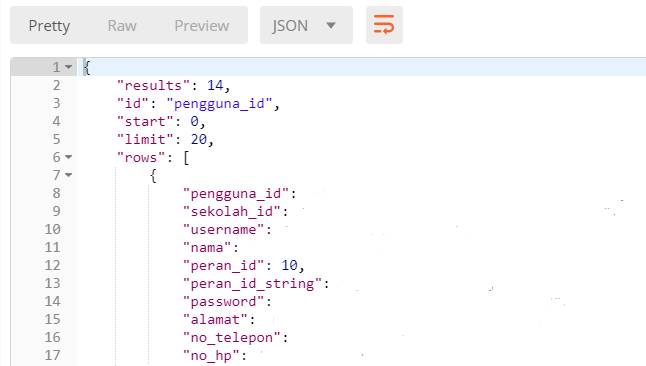646x366 pixels.
Task: Collapse the first row object at line 7
Action: pyautogui.click(x=69, y=175)
